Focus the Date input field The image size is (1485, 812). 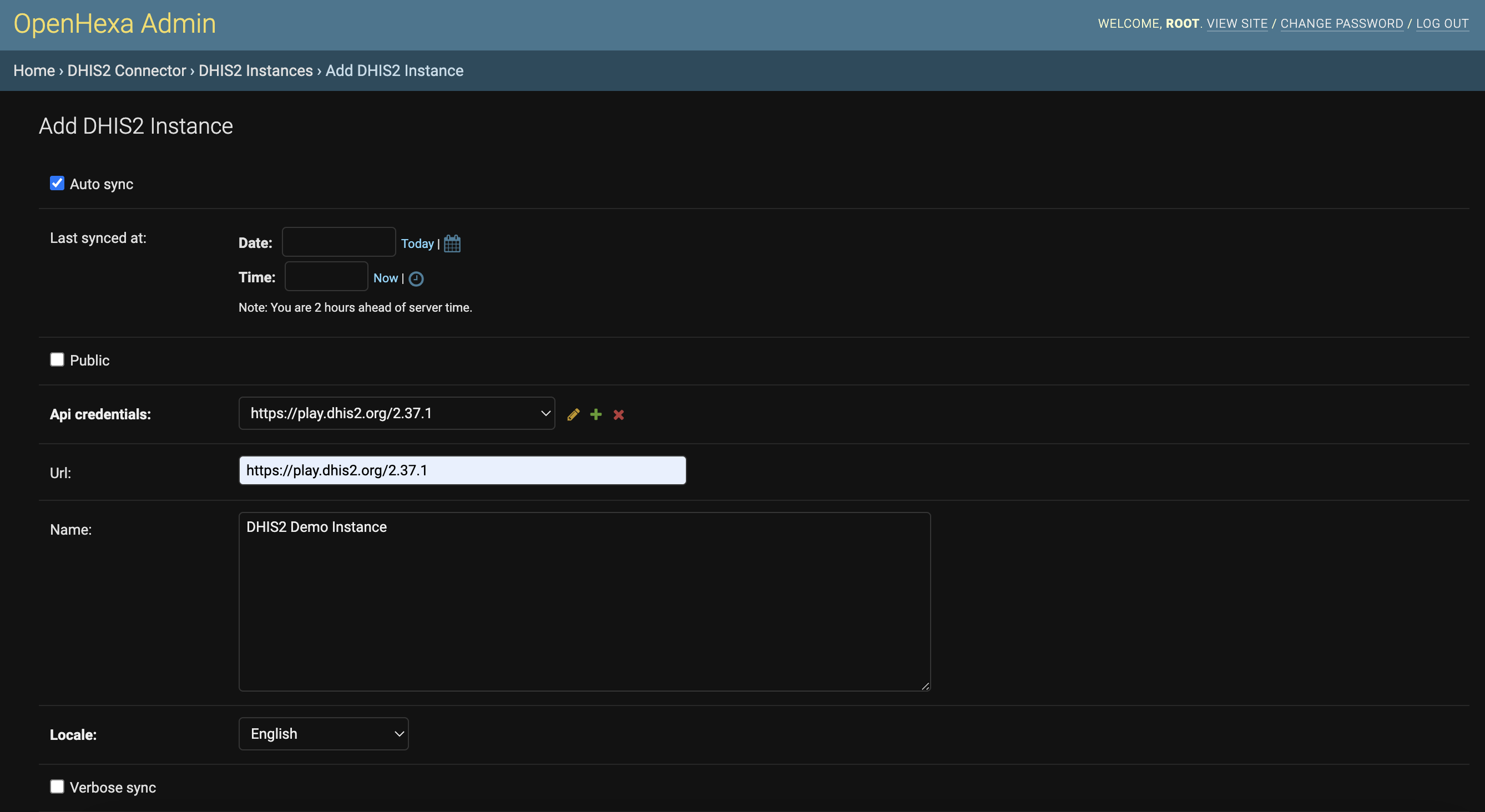tap(339, 242)
